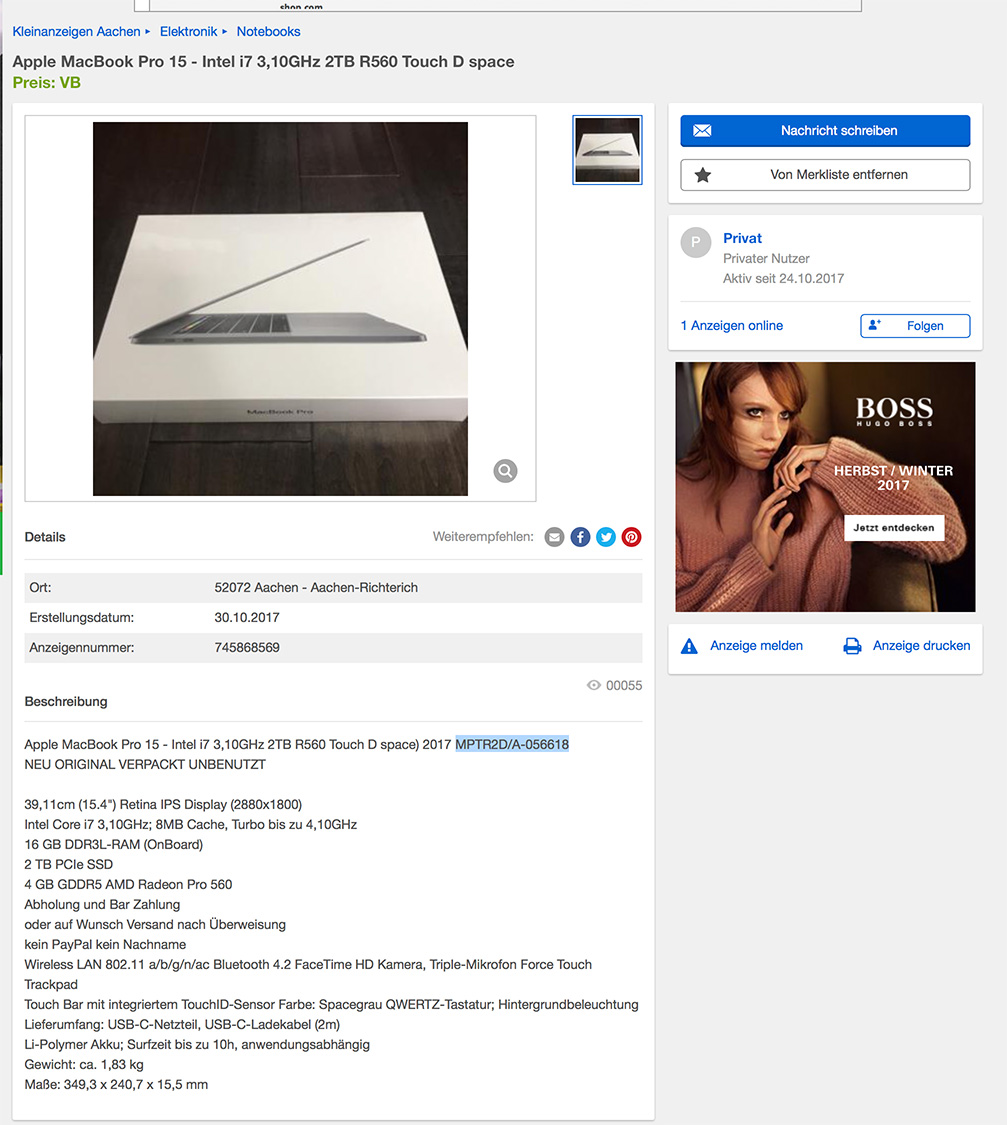Enlarge photo with magnifier icon
The height and width of the screenshot is (1125, 1007).
(506, 471)
